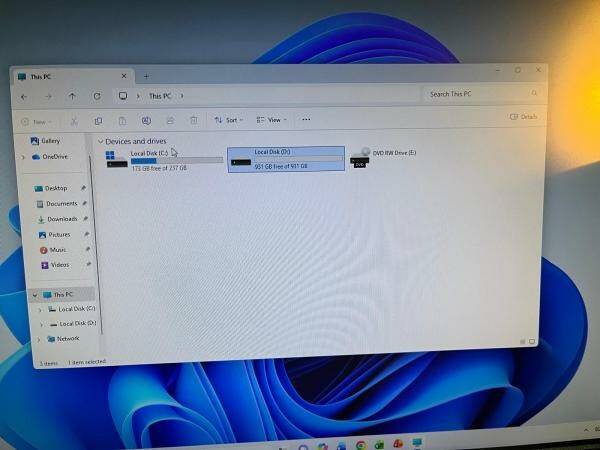Go back using the Back arrow
This screenshot has height=450, width=600.
point(24,97)
